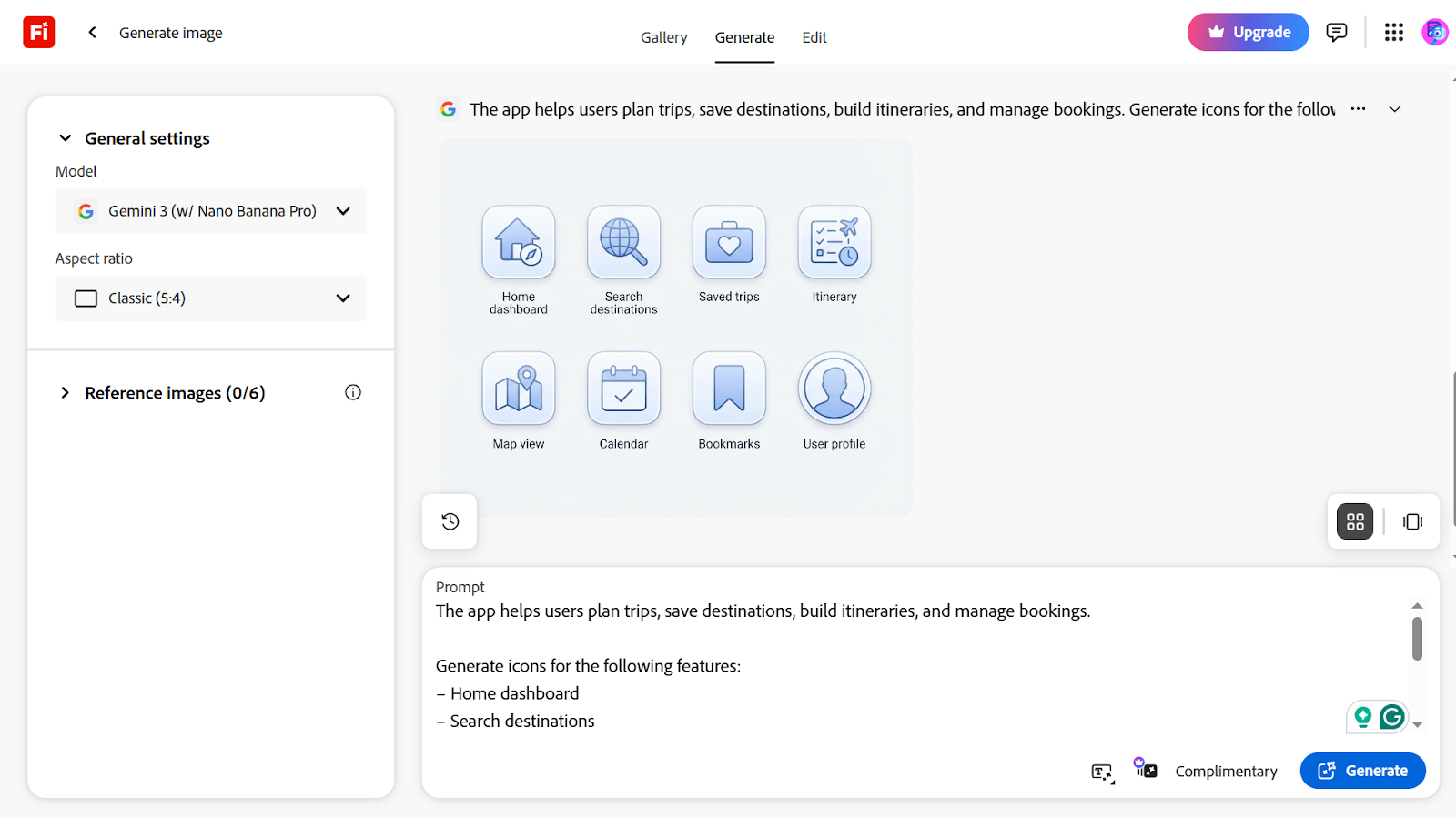This screenshot has height=818, width=1456.
Task: Open the generation history icon
Action: coord(450,521)
